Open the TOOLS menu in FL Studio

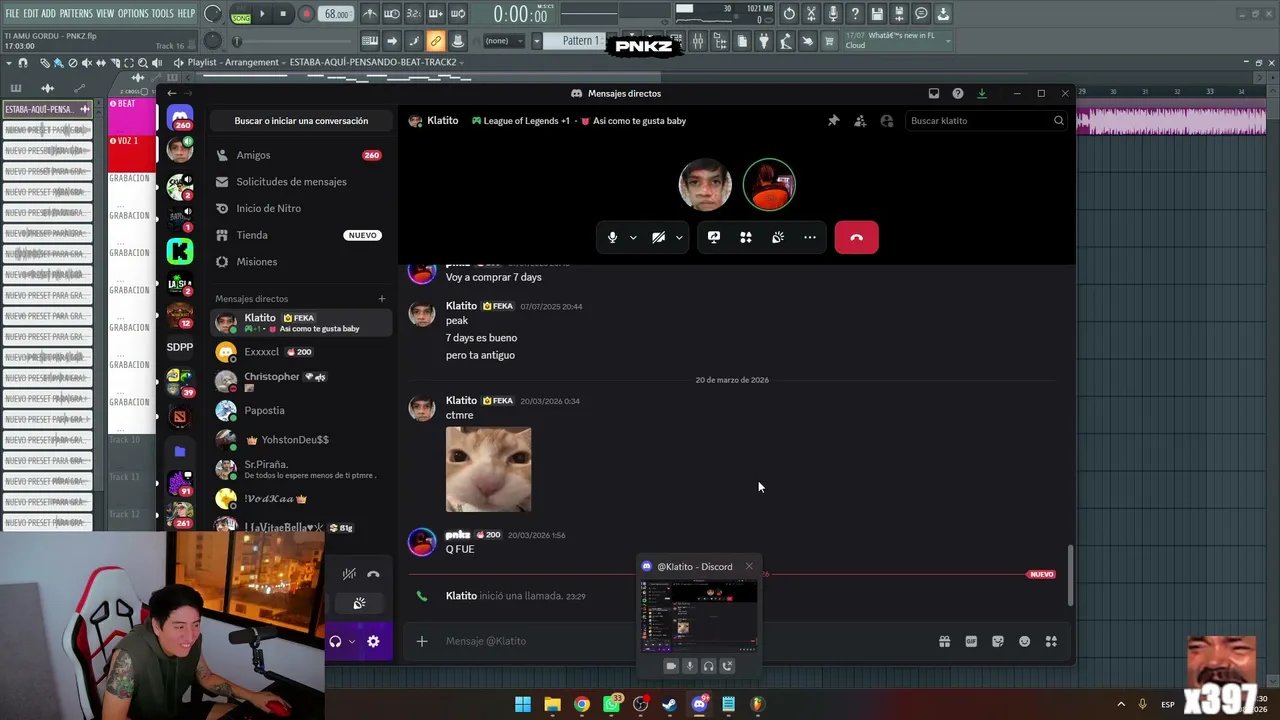tap(162, 13)
